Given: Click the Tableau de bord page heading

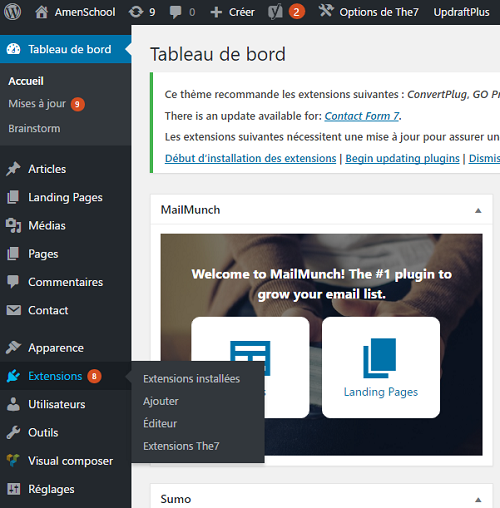Looking at the screenshot, I should point(218,54).
